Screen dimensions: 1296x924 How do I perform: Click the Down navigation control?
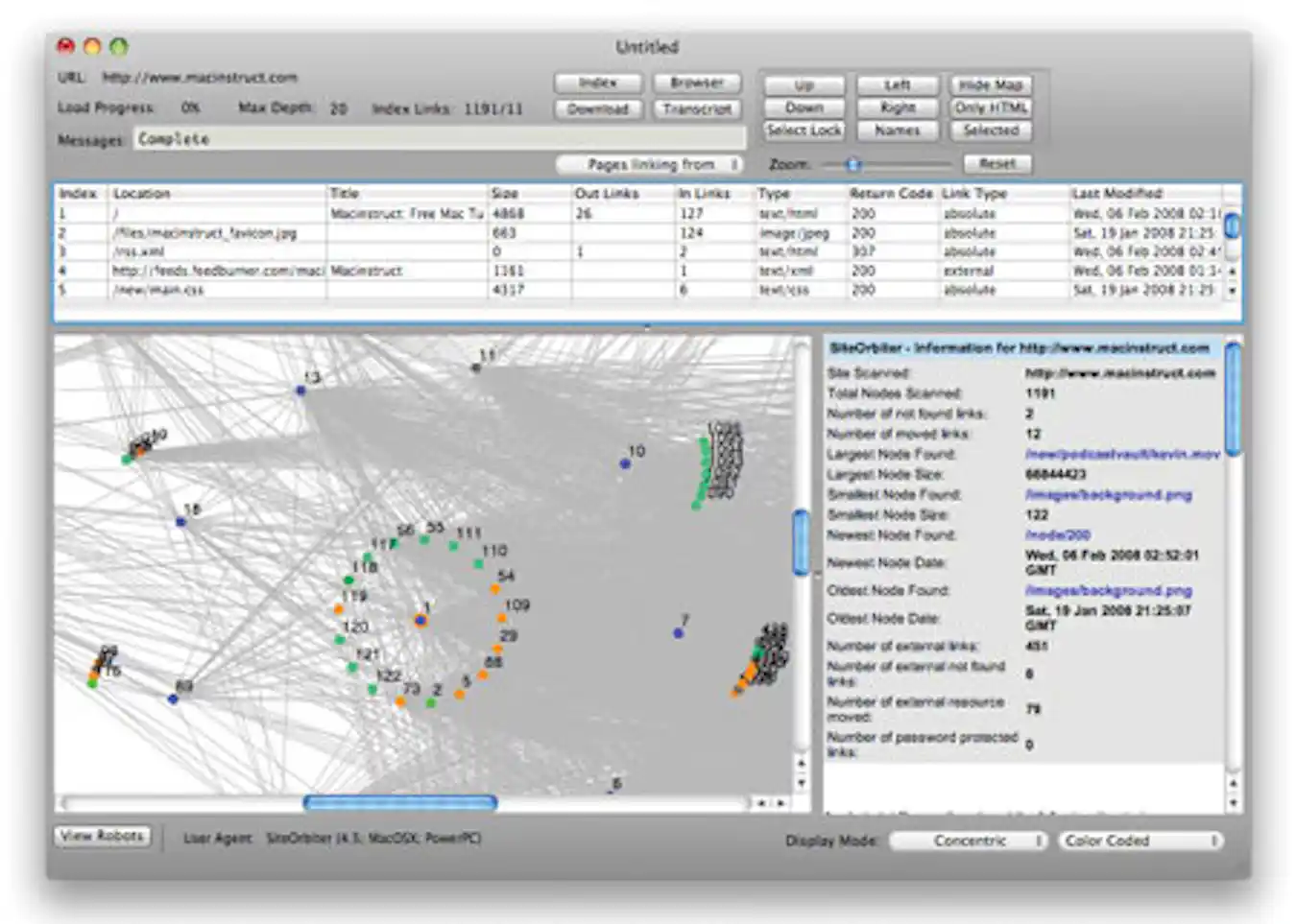(x=804, y=107)
